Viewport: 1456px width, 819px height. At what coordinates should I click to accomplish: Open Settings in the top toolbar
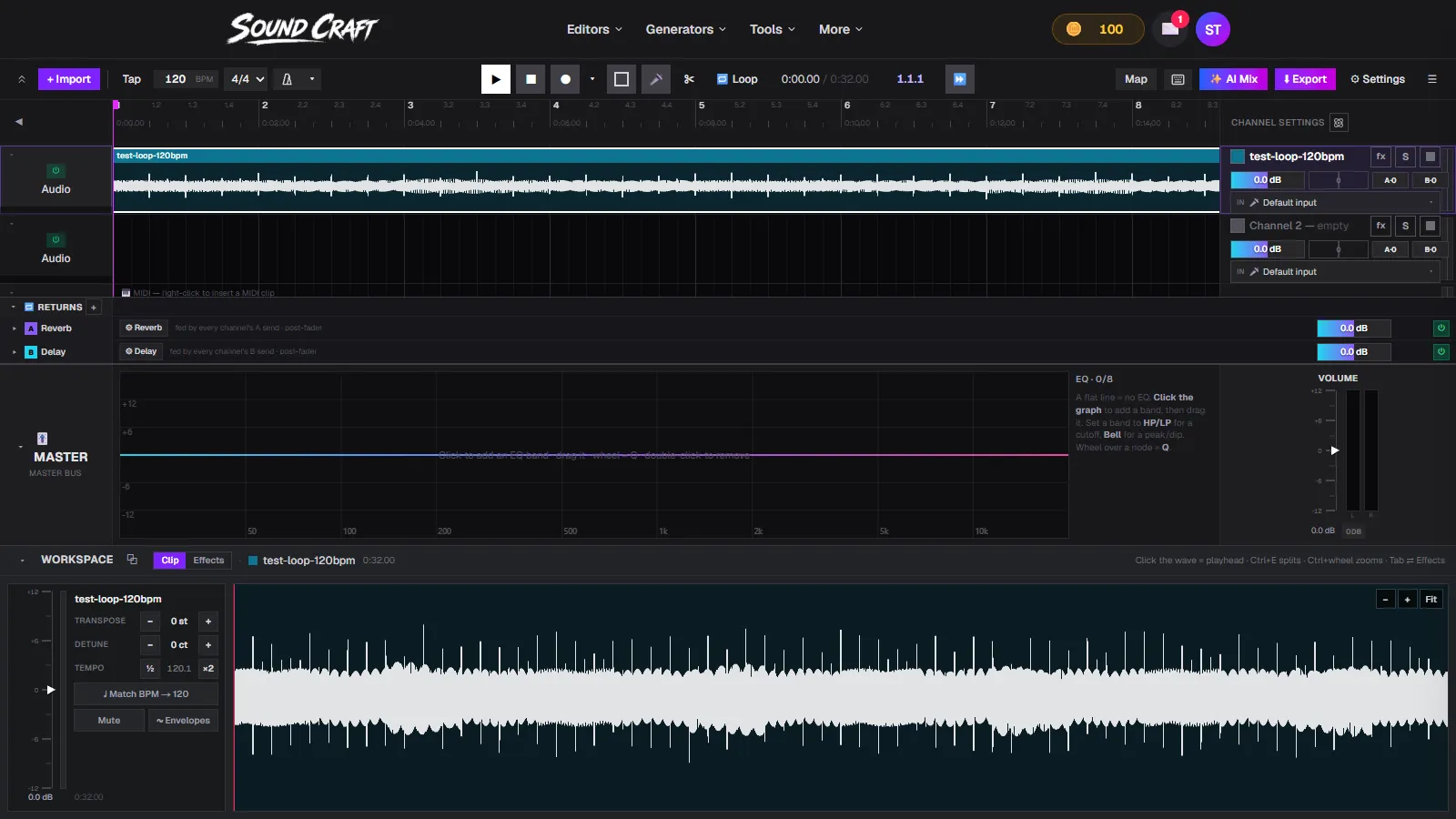1378,79
